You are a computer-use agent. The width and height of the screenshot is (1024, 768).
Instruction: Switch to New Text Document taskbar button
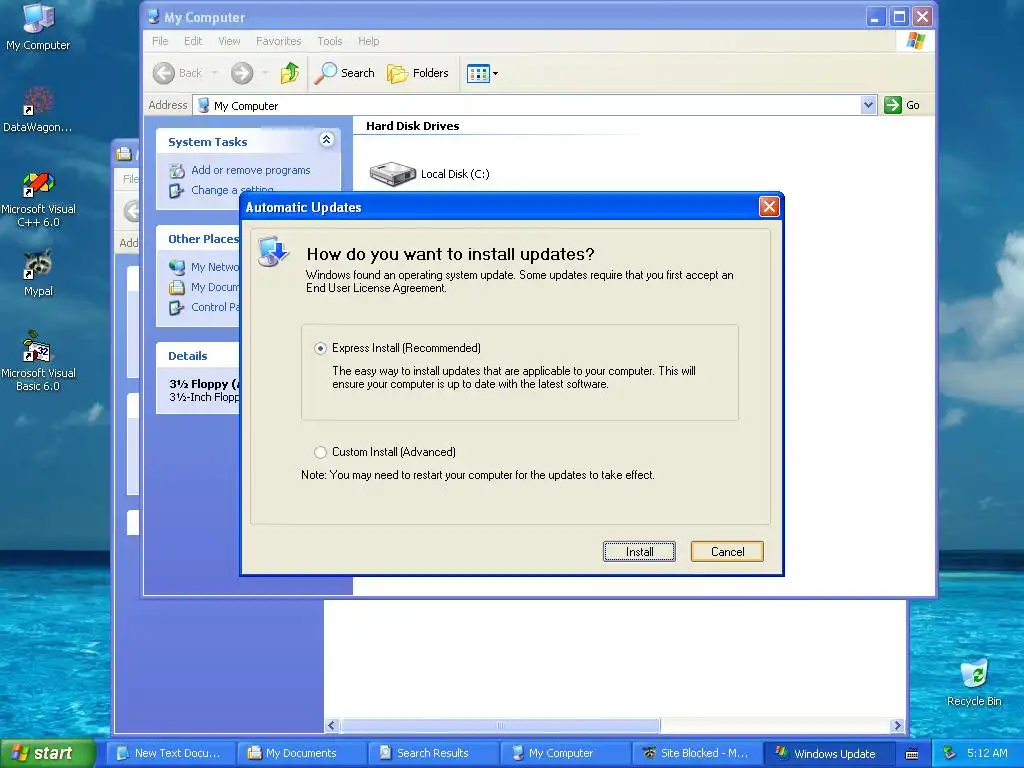click(x=169, y=753)
